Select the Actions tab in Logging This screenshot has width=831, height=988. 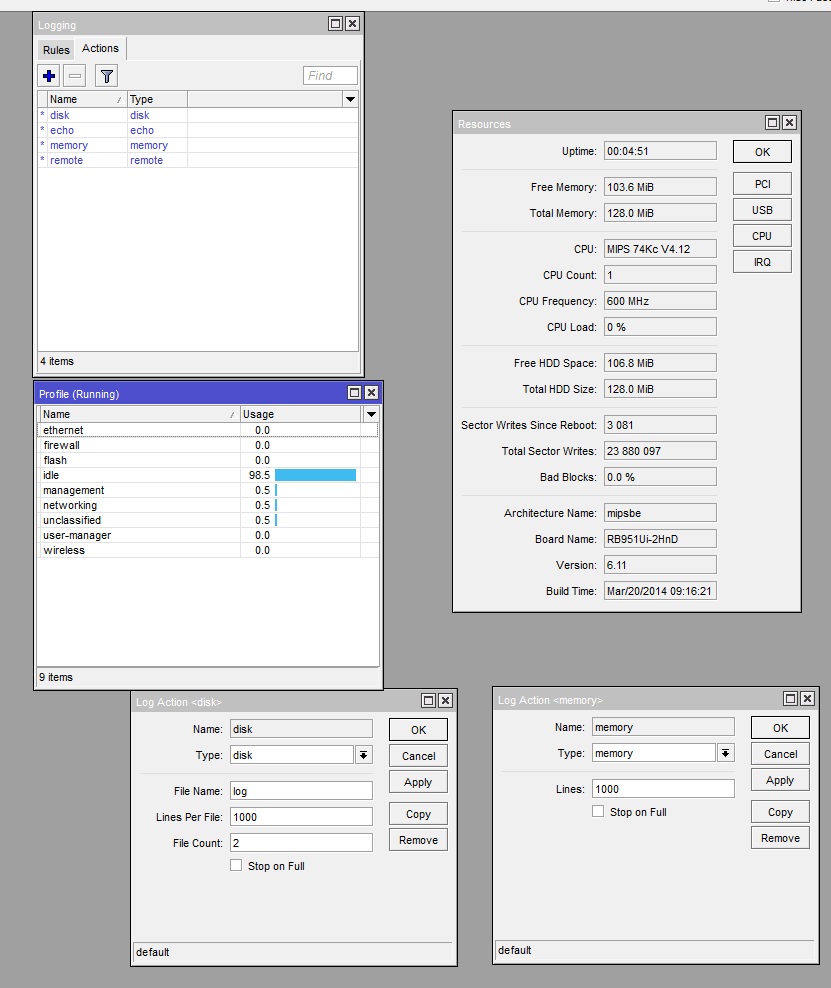(100, 48)
